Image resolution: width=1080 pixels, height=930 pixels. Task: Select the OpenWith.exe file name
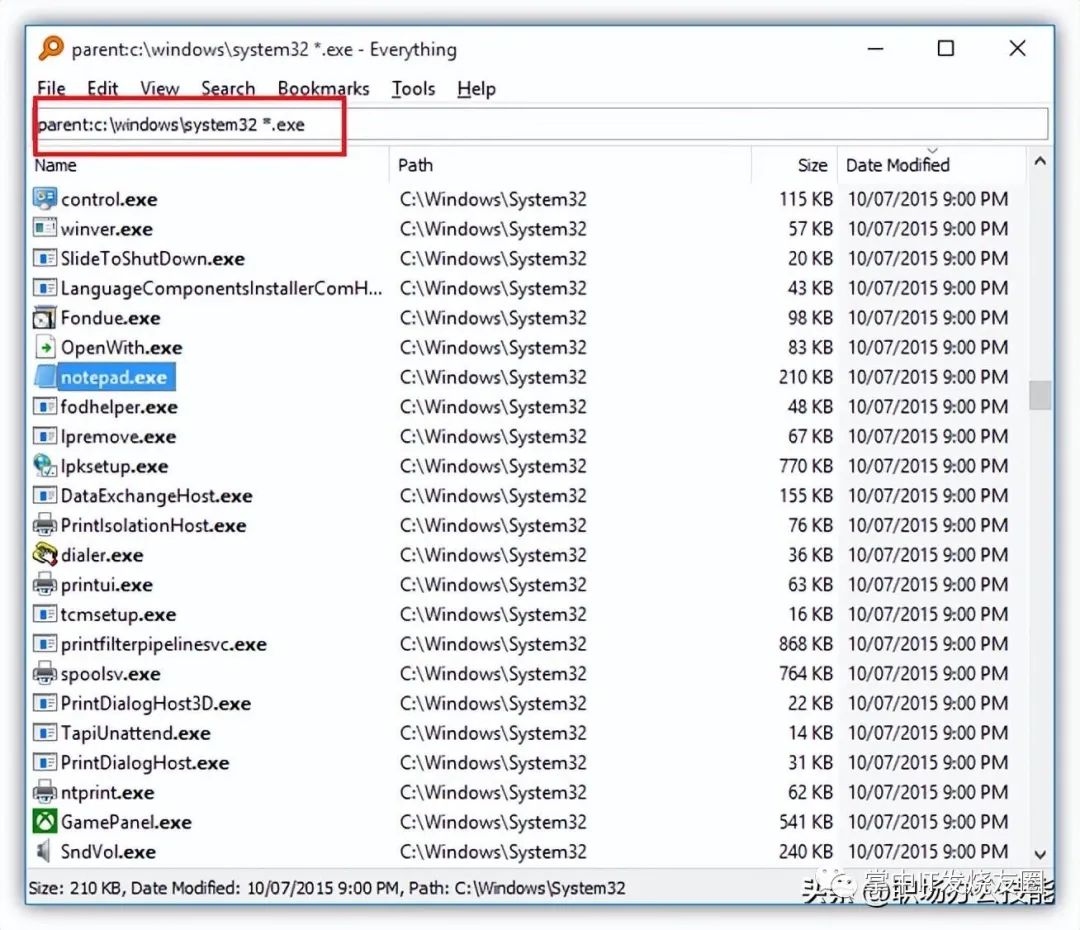click(x=121, y=348)
